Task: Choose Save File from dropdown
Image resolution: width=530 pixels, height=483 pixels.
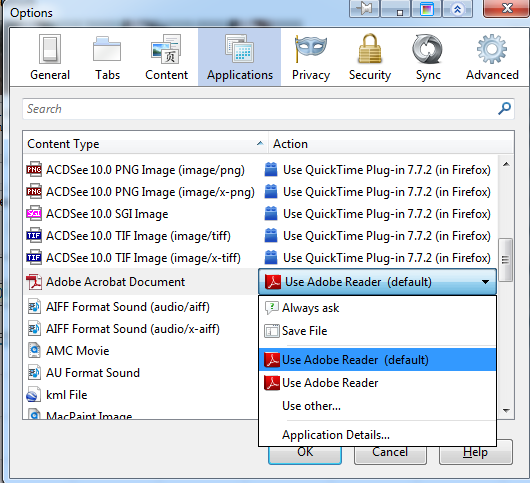Action: (378, 331)
